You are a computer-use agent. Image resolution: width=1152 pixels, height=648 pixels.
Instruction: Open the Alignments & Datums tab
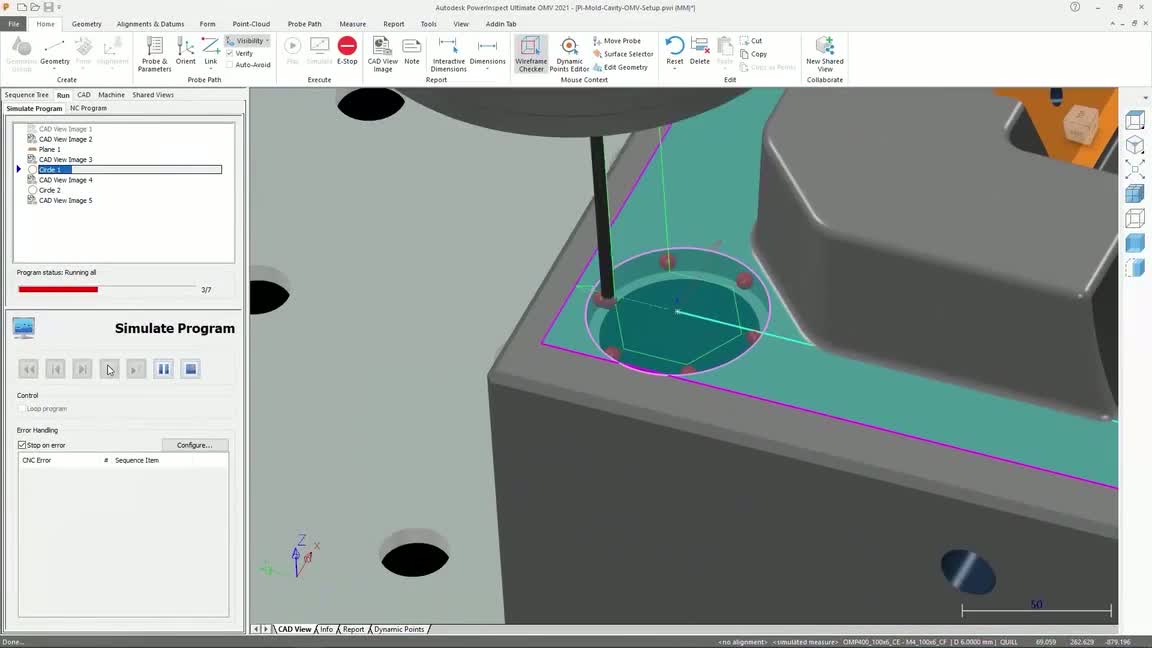click(x=150, y=24)
